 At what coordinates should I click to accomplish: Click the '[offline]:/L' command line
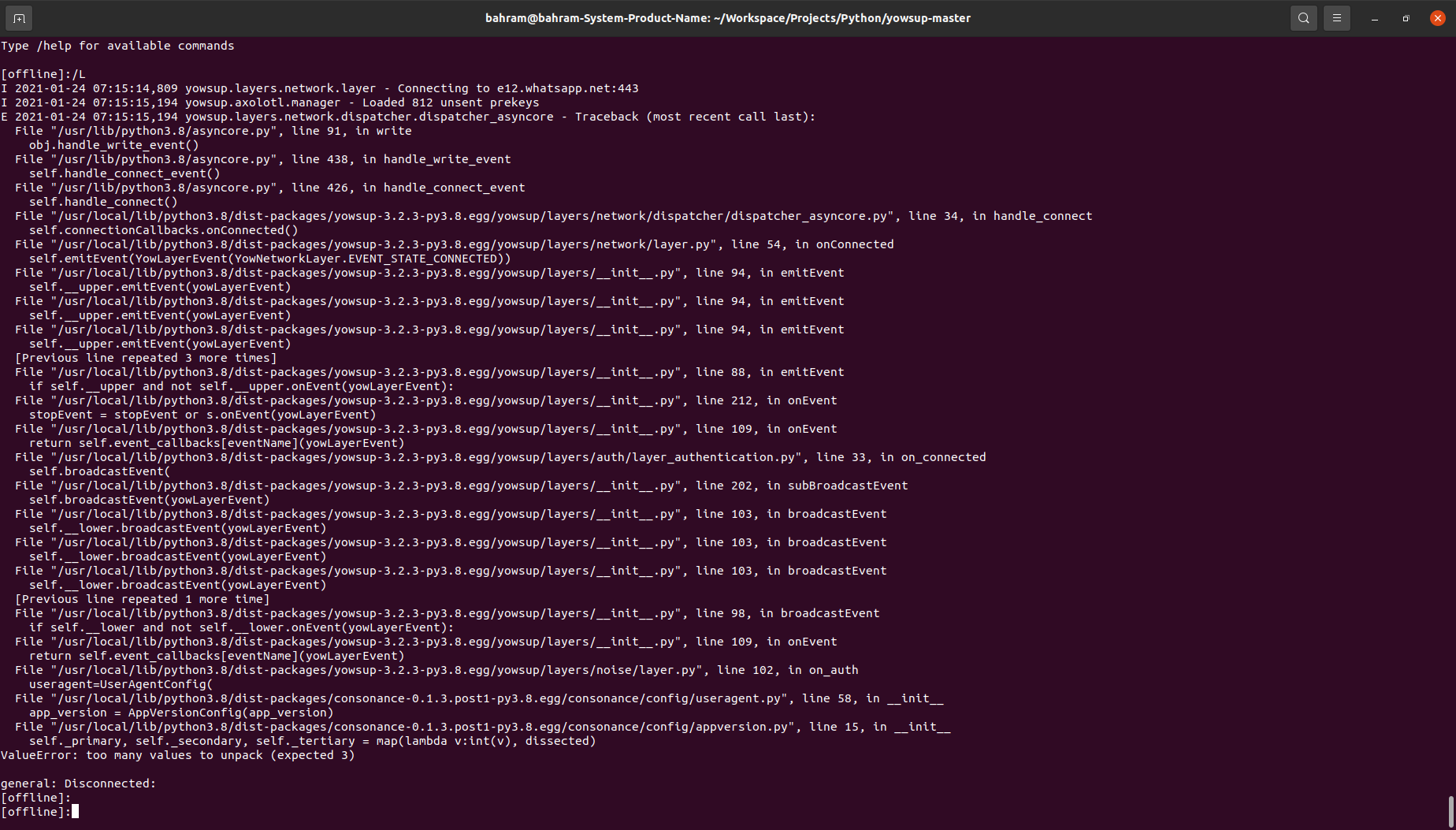click(x=43, y=74)
